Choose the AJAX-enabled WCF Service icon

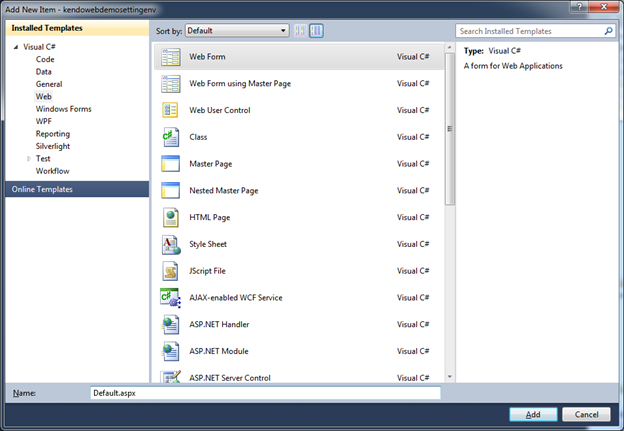point(170,297)
